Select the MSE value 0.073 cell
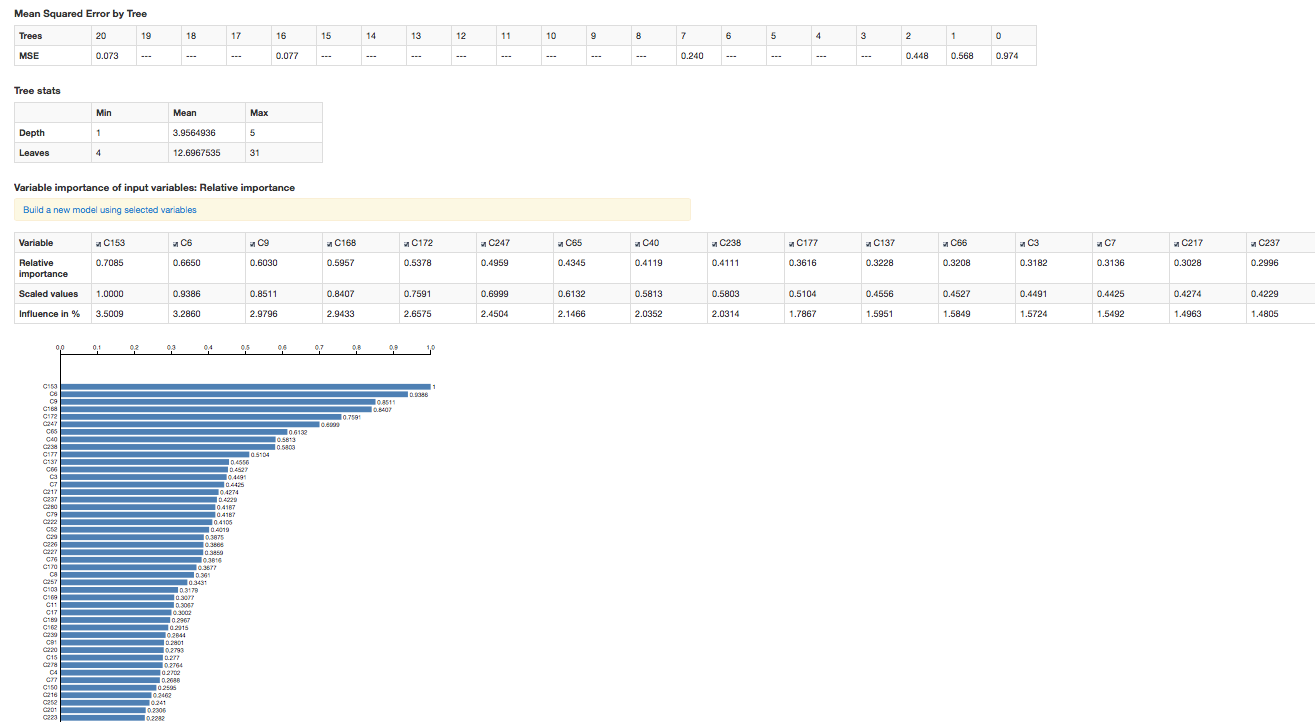Viewport: 1315px width, 722px height. (112, 56)
